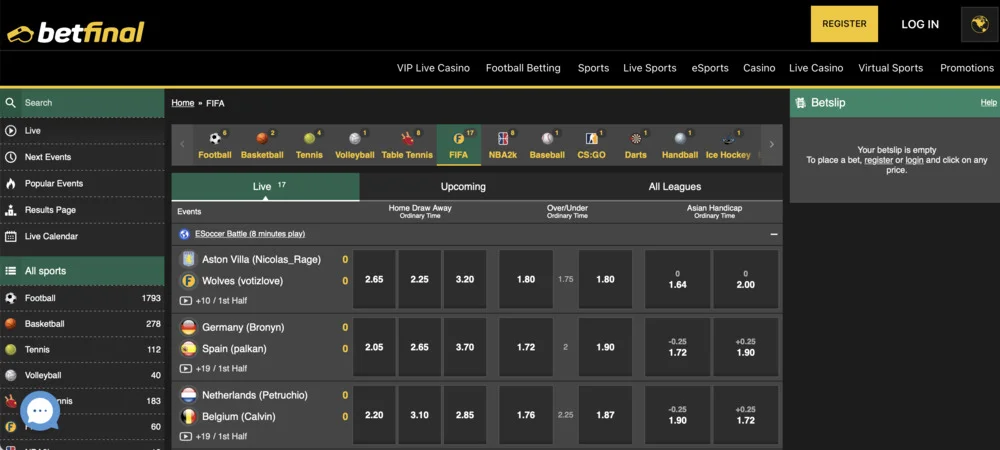The image size is (1000, 450).
Task: Click live stream icon for Germany vs Spain
Action: coord(186,368)
